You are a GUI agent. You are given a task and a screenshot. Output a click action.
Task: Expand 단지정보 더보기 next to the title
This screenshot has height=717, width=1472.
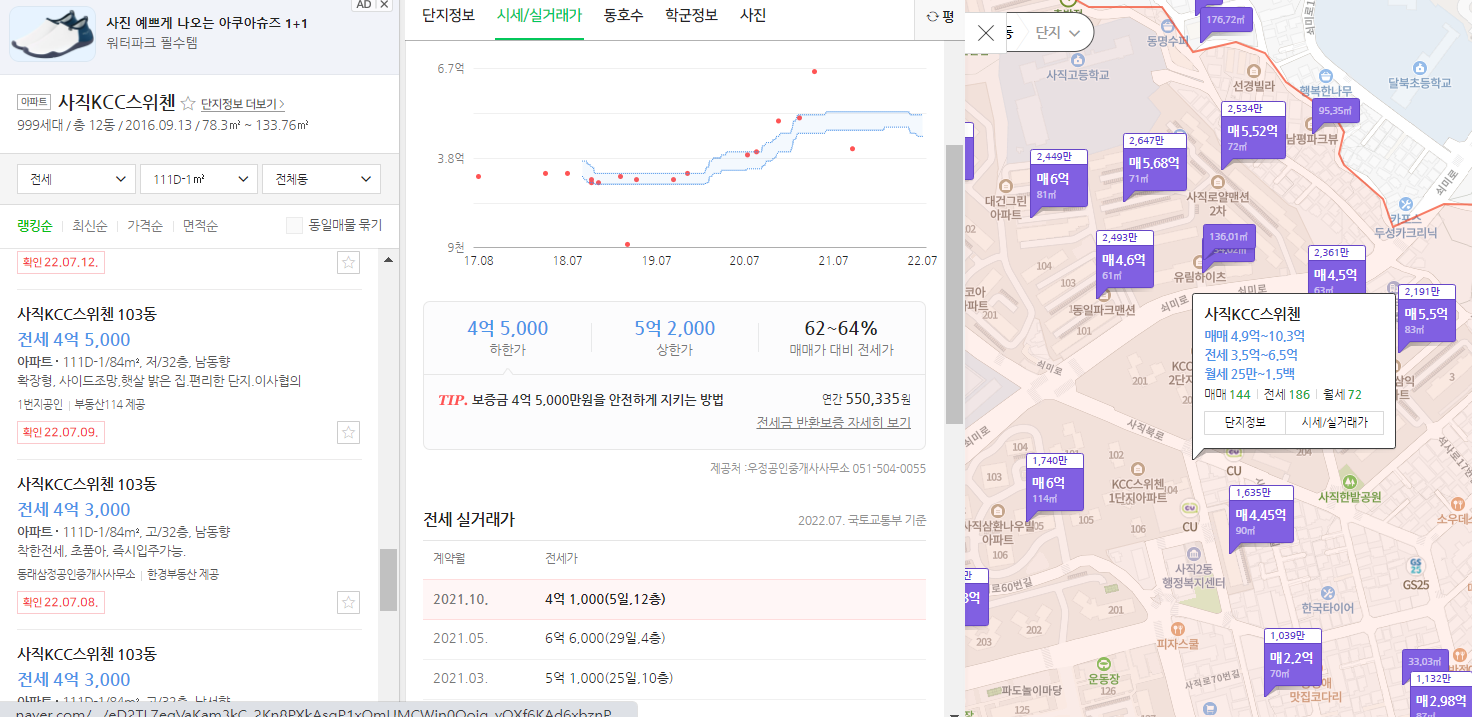coord(243,104)
